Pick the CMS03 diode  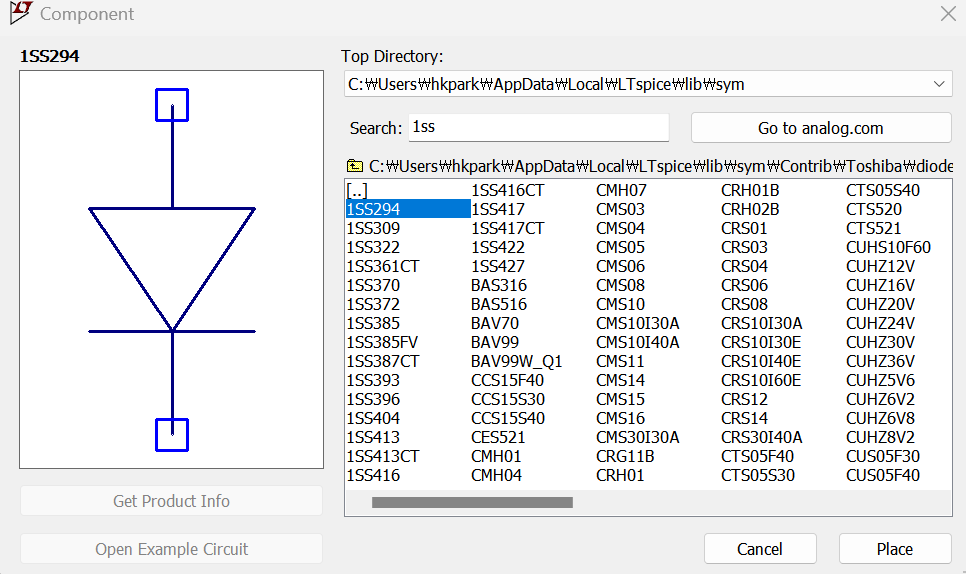point(620,209)
